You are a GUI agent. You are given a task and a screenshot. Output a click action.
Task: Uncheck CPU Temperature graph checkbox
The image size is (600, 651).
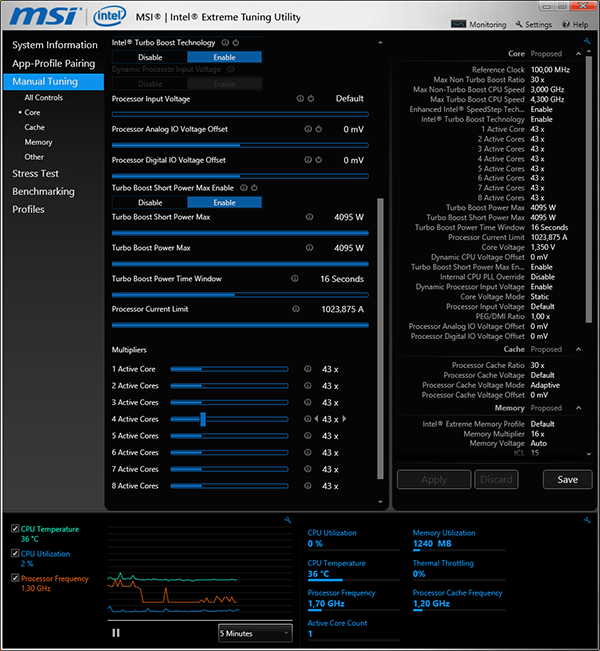[15, 529]
